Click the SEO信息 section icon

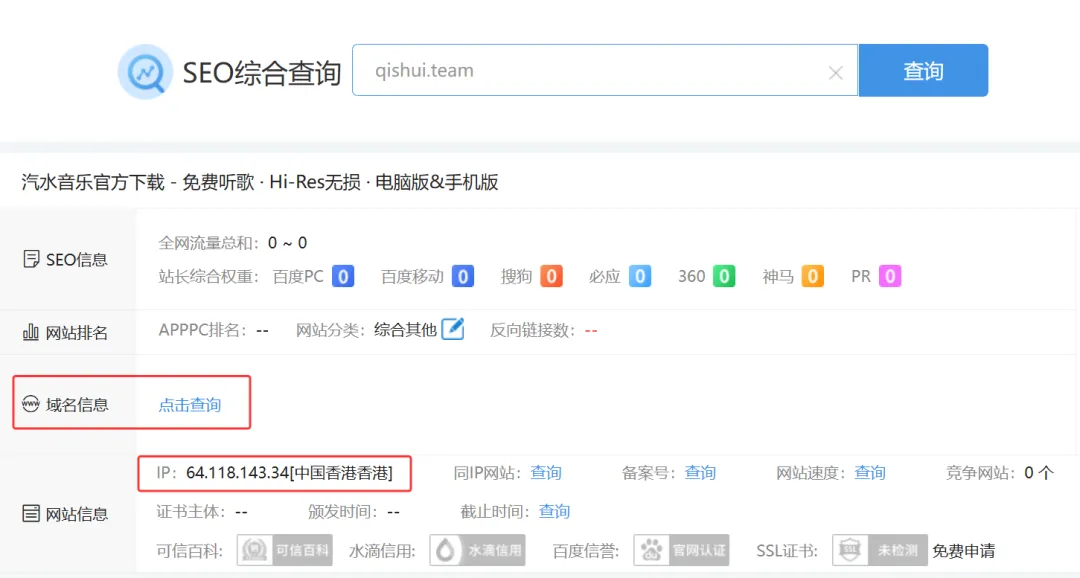(x=30, y=259)
